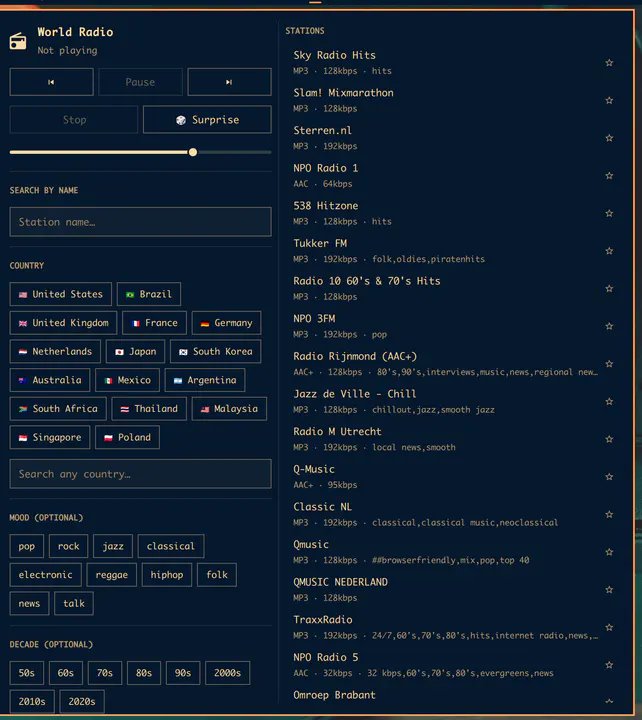Screen dimensions: 642x720
Task: Choose Singapore country filter
Action: point(50,437)
